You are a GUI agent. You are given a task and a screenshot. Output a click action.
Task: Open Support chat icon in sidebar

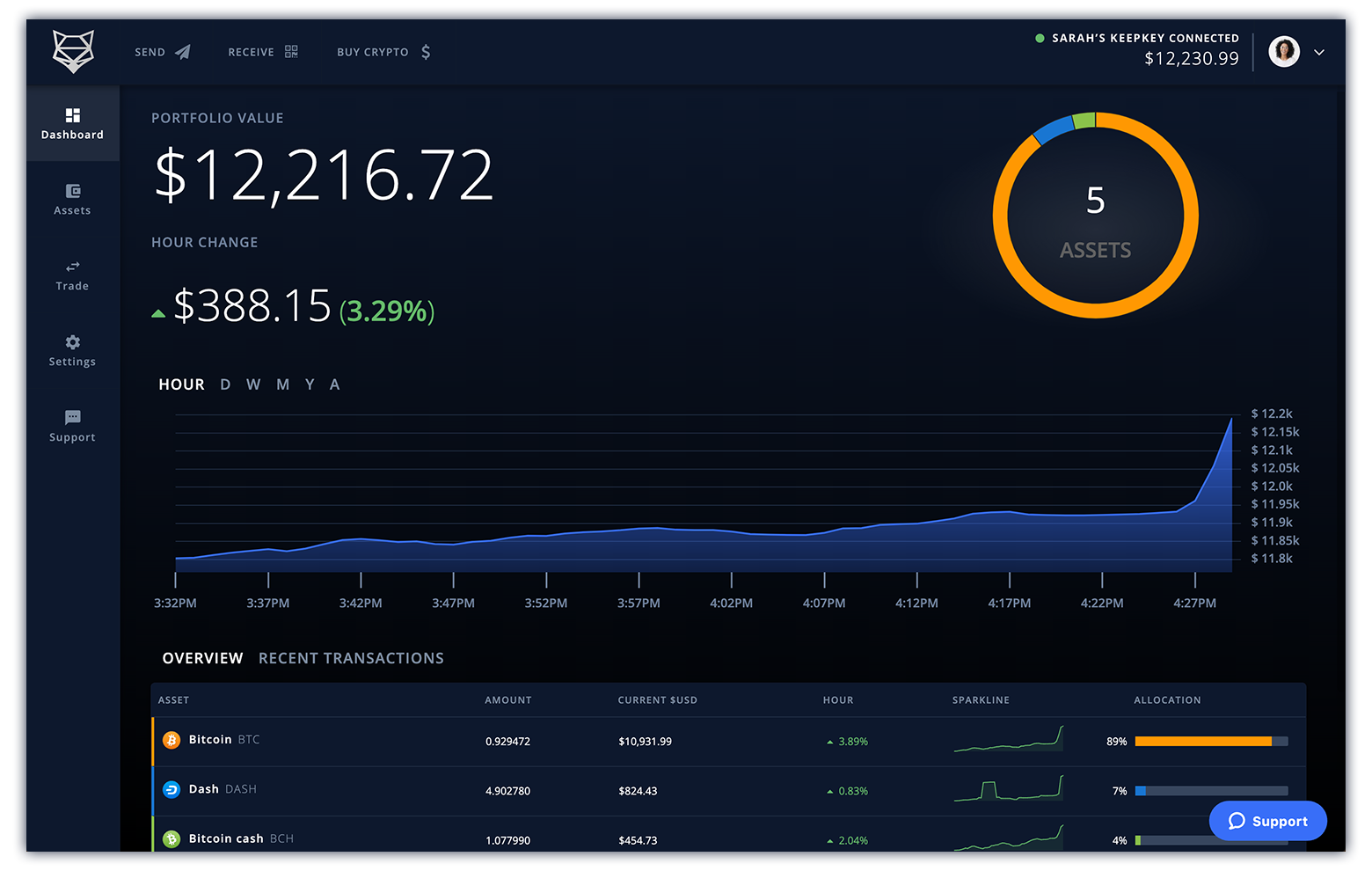pyautogui.click(x=73, y=418)
